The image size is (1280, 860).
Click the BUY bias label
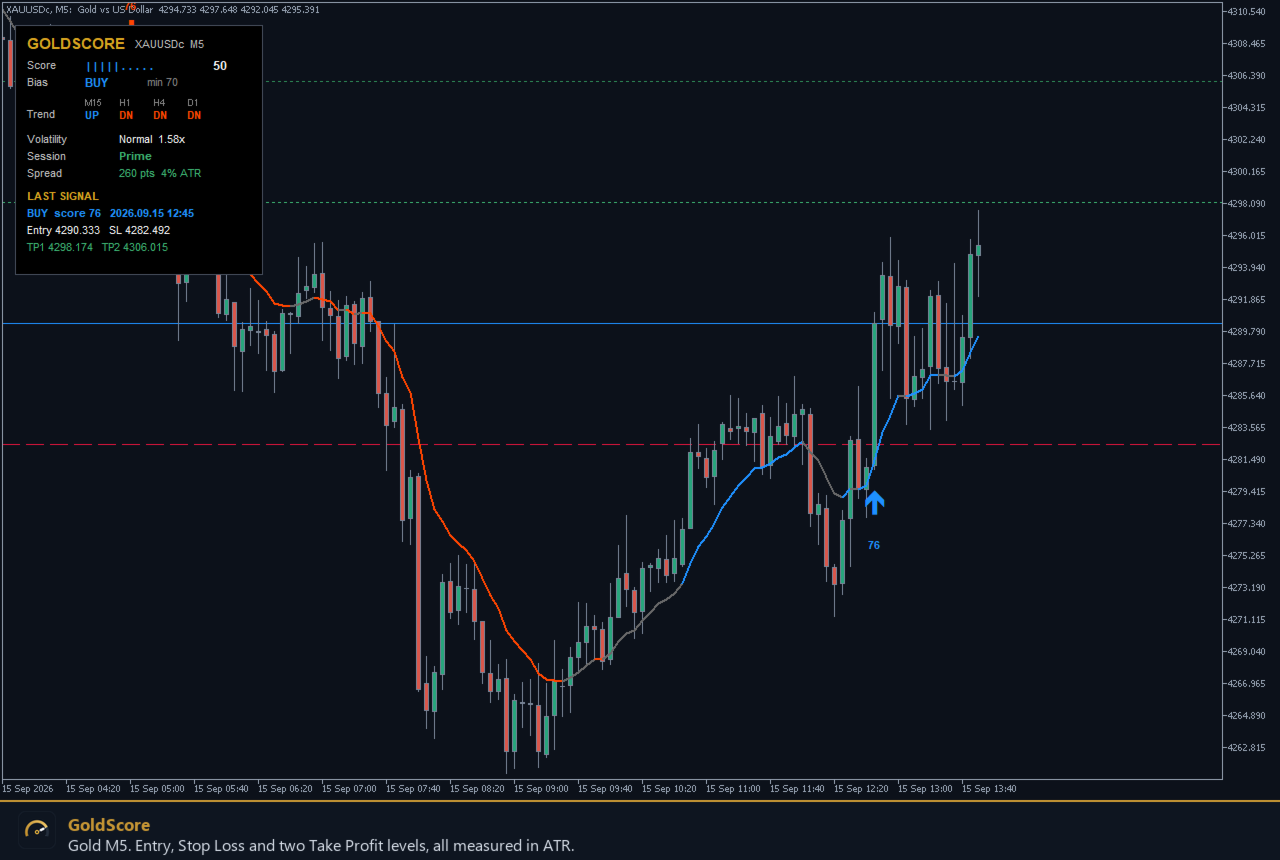[97, 83]
